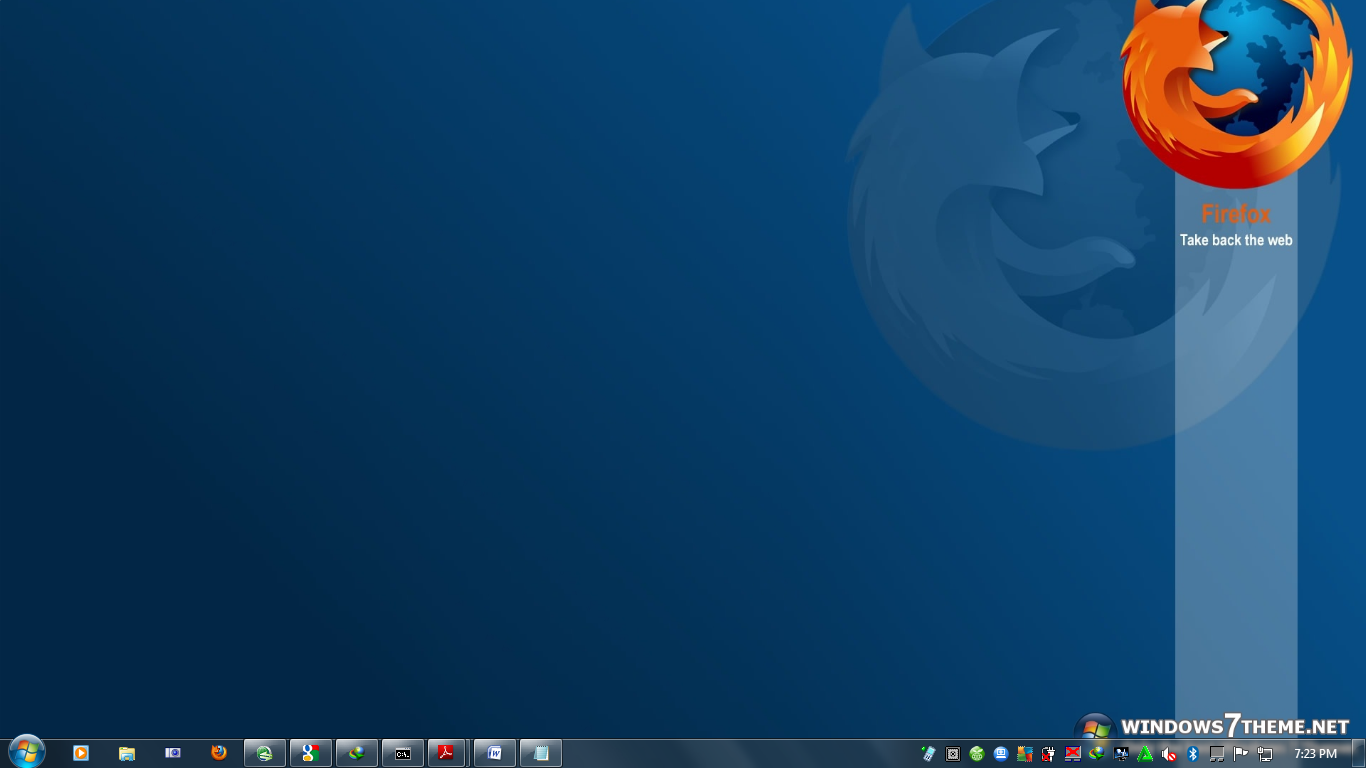Switch to the Google app taskbar button
The image size is (1366, 768).
tap(311, 753)
